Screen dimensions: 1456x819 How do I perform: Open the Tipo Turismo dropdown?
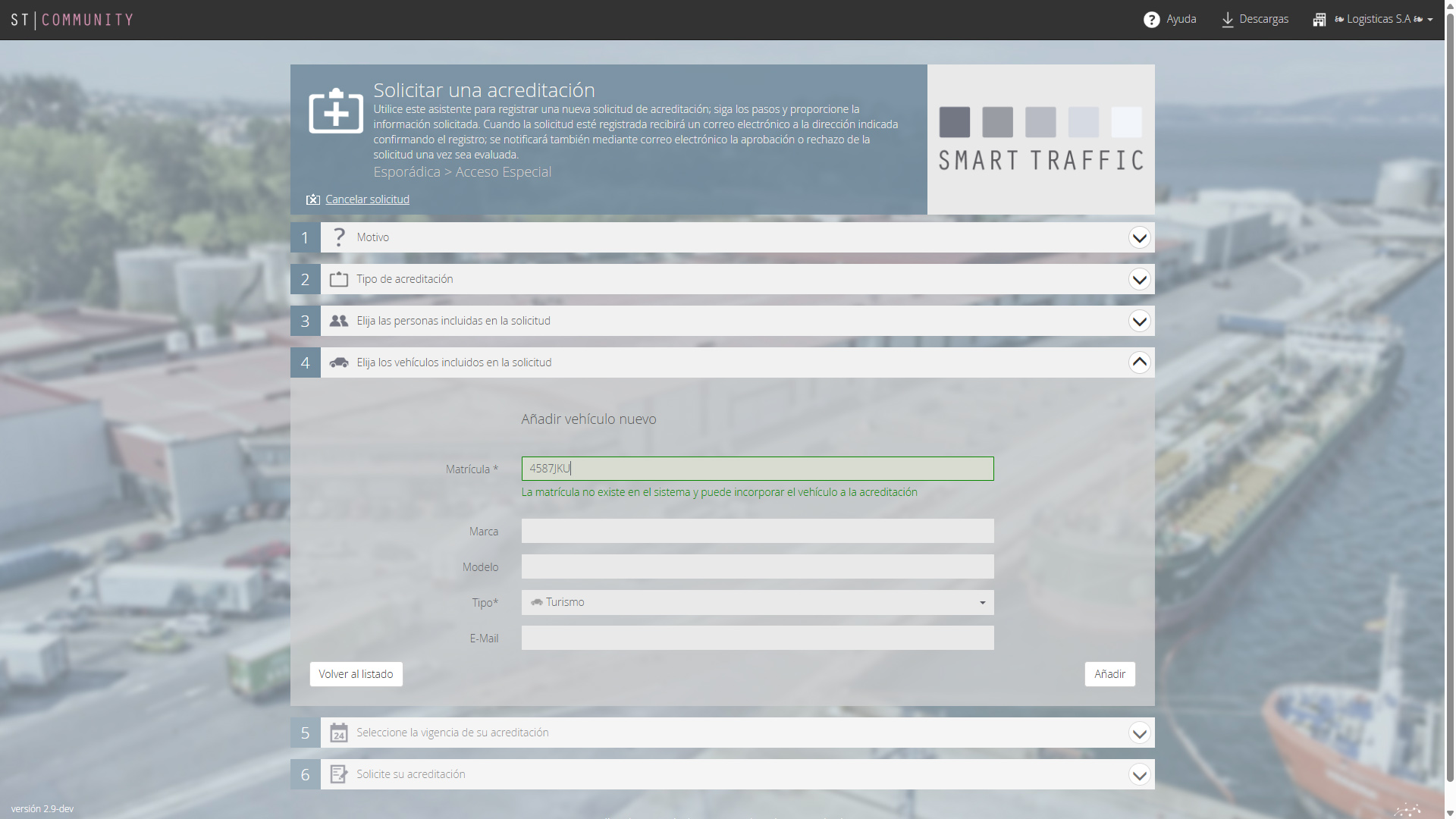(758, 602)
